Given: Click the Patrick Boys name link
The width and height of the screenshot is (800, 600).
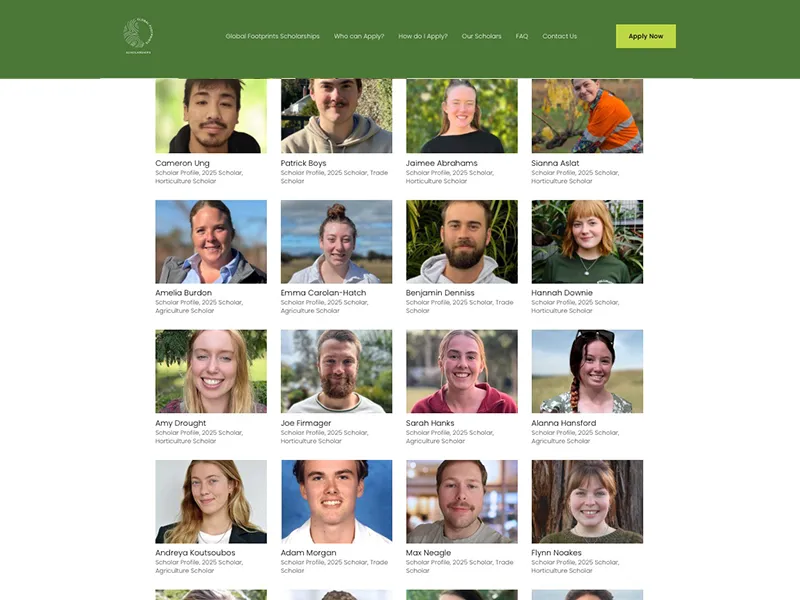Looking at the screenshot, I should click(x=303, y=163).
